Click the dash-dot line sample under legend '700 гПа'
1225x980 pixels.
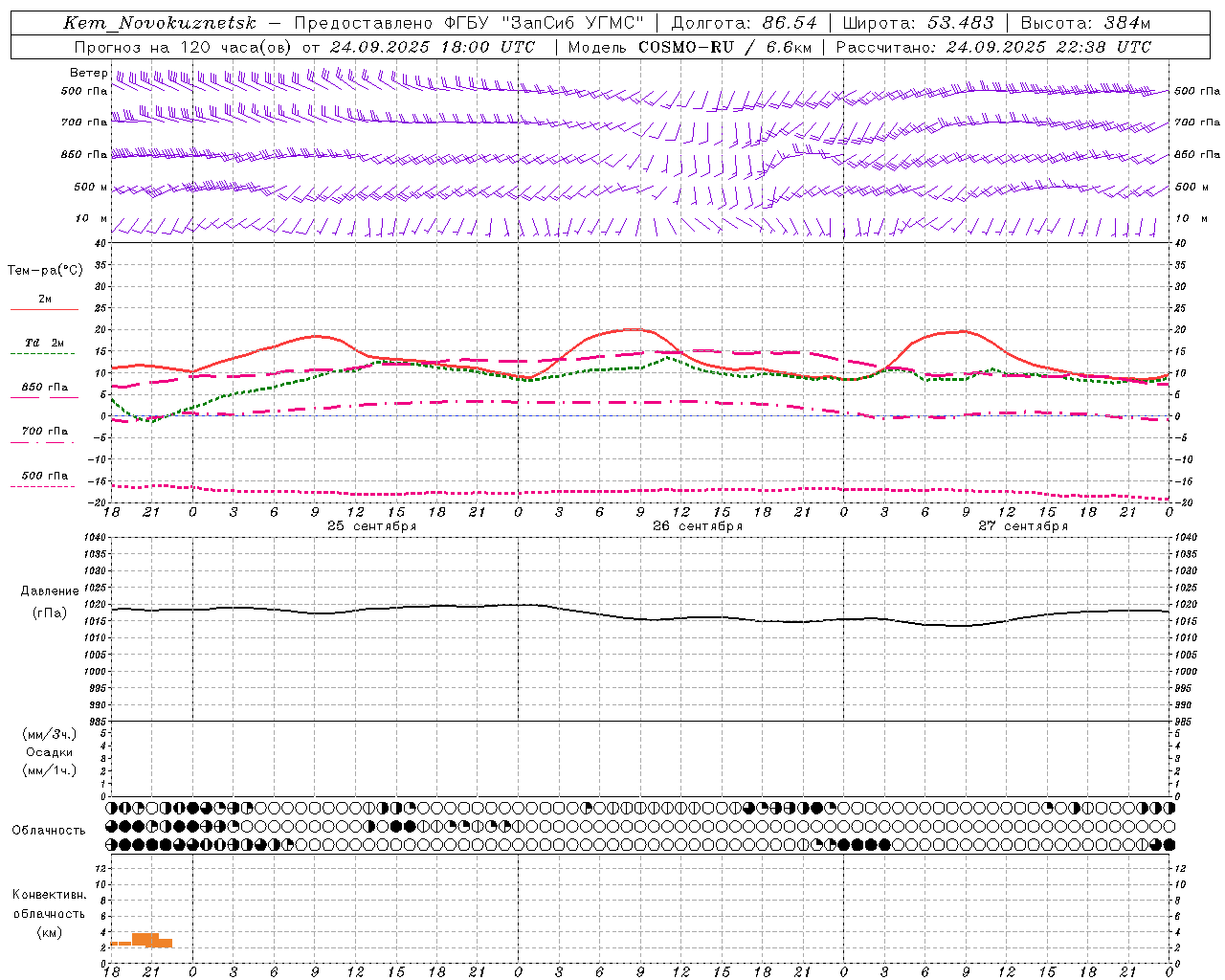pos(42,442)
